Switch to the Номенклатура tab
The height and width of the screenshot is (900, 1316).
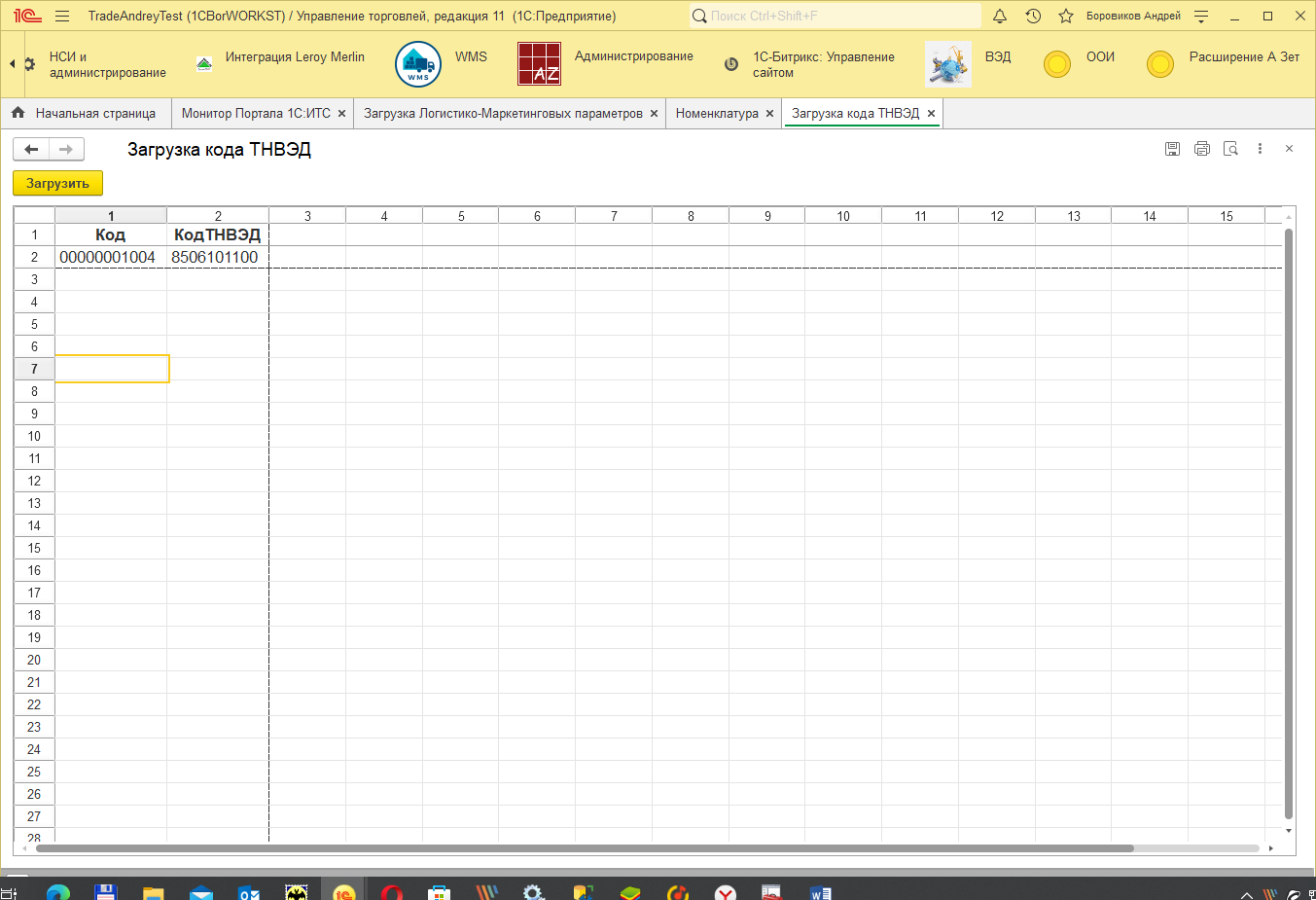(x=717, y=114)
